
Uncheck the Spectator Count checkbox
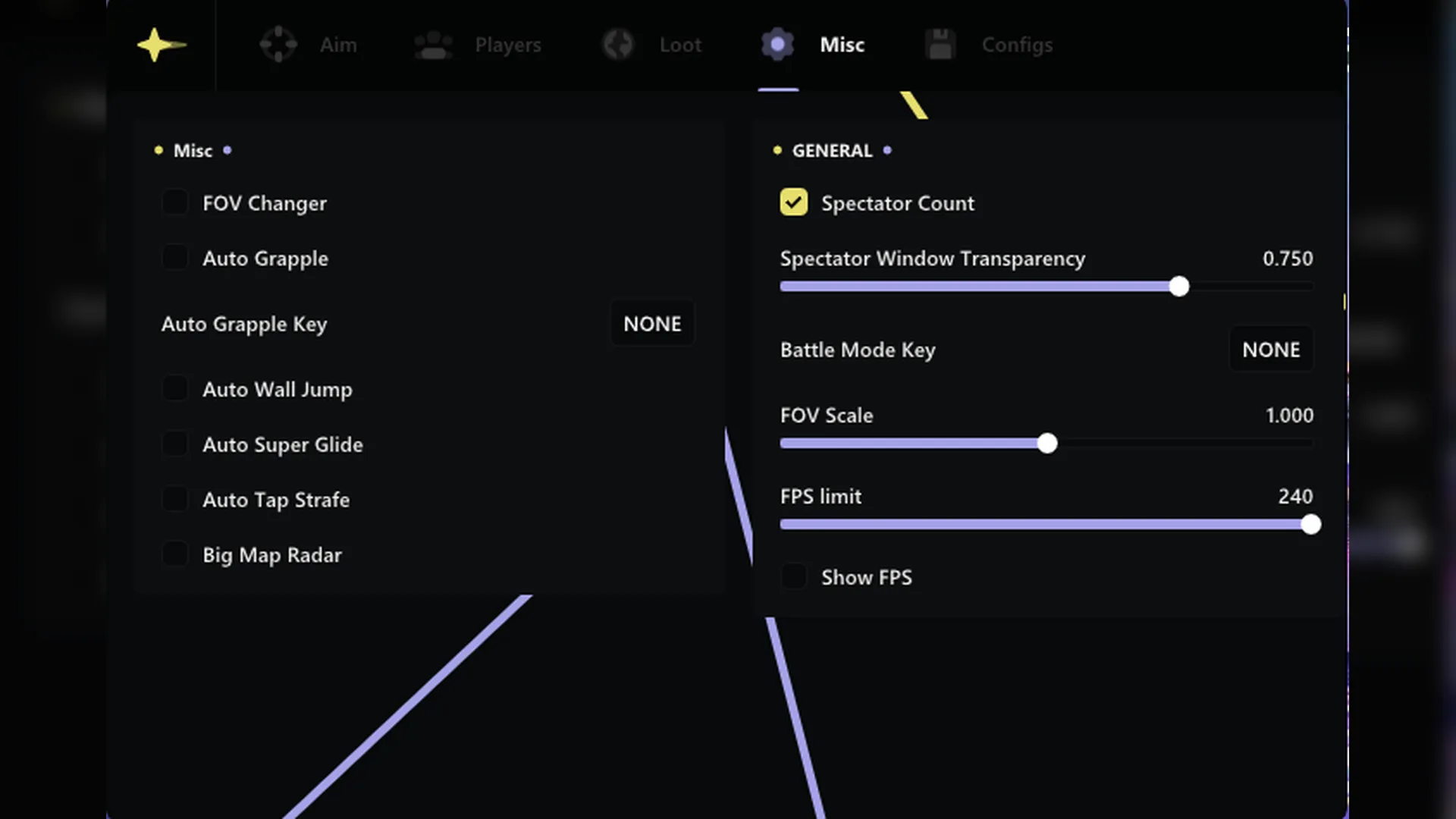tap(793, 202)
